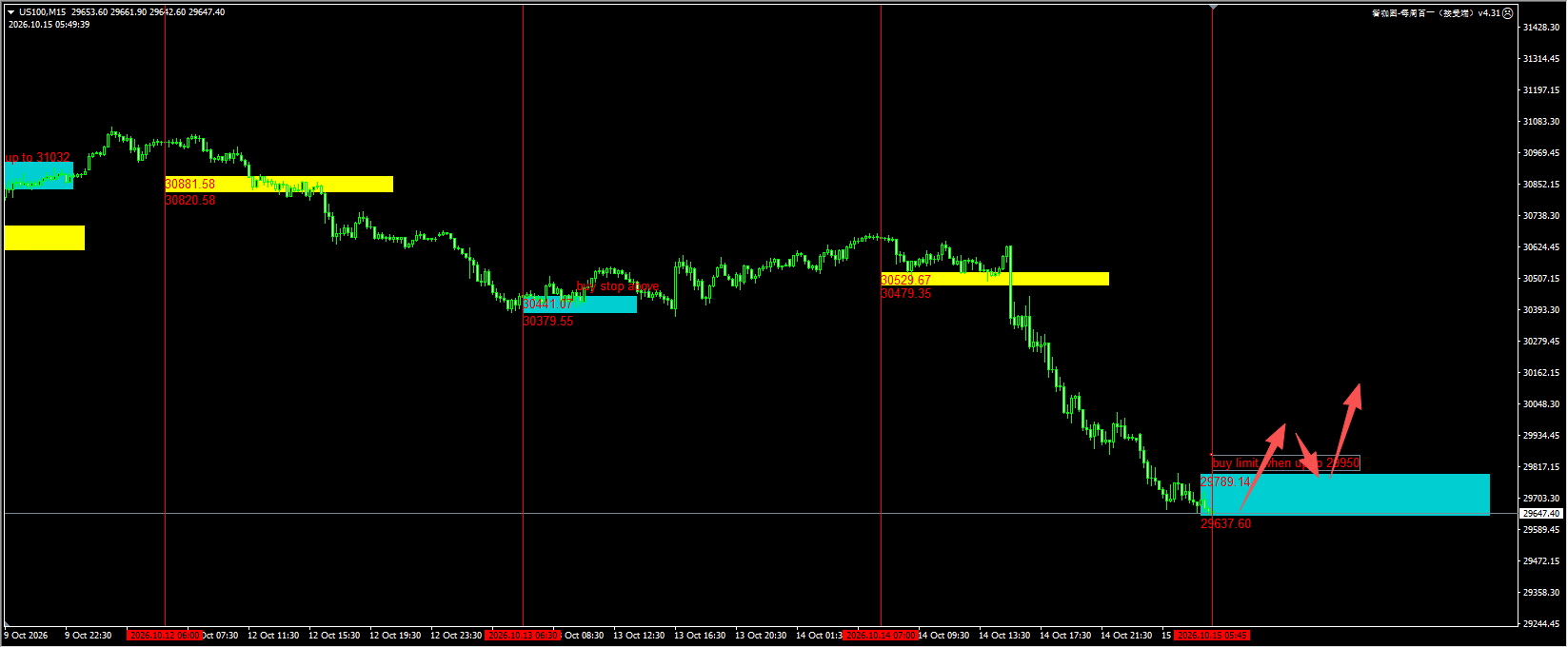The image size is (1568, 648).
Task: Click the '14 Oct 17:30' time axis label
Action: (x=1065, y=636)
